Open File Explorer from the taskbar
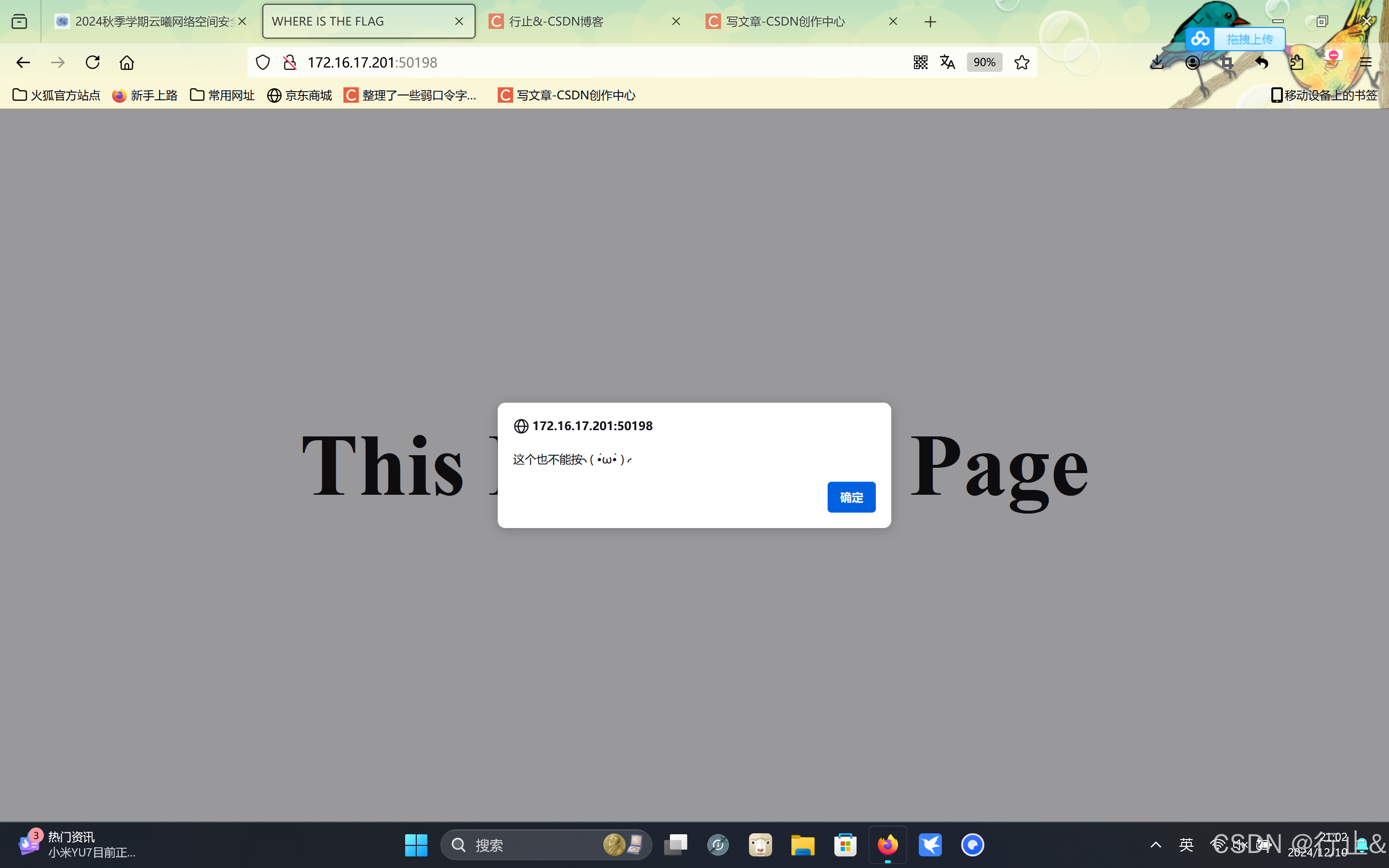 (x=803, y=844)
